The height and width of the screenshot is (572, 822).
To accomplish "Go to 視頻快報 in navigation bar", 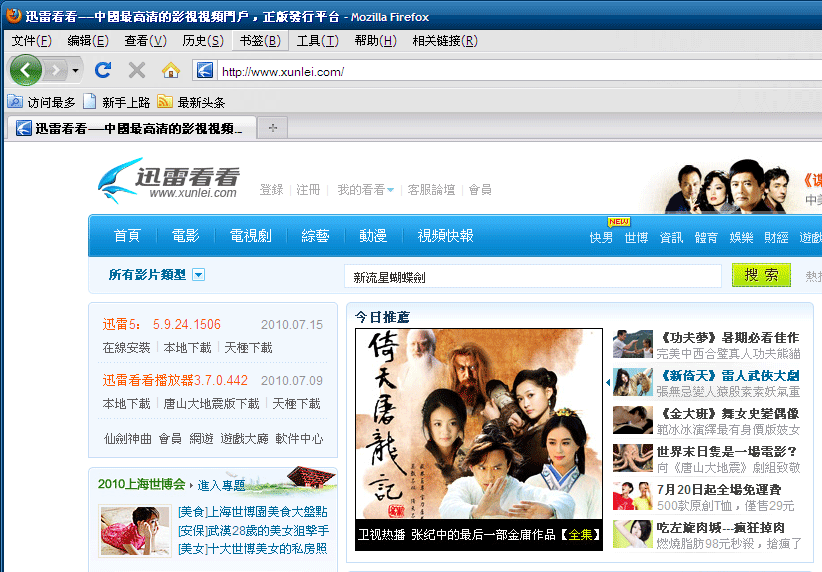I will pyautogui.click(x=445, y=236).
